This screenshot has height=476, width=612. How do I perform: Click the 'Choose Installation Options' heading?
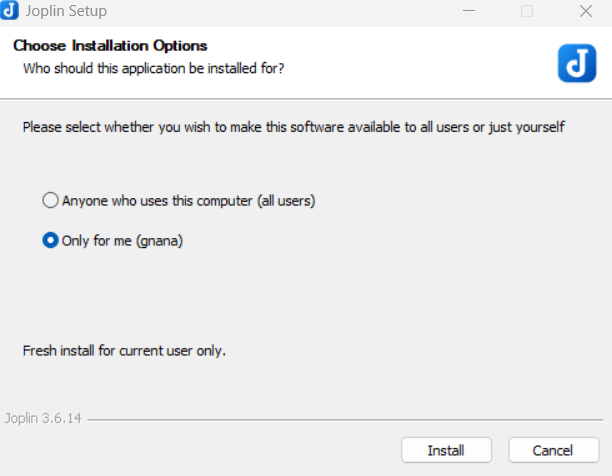(x=110, y=46)
